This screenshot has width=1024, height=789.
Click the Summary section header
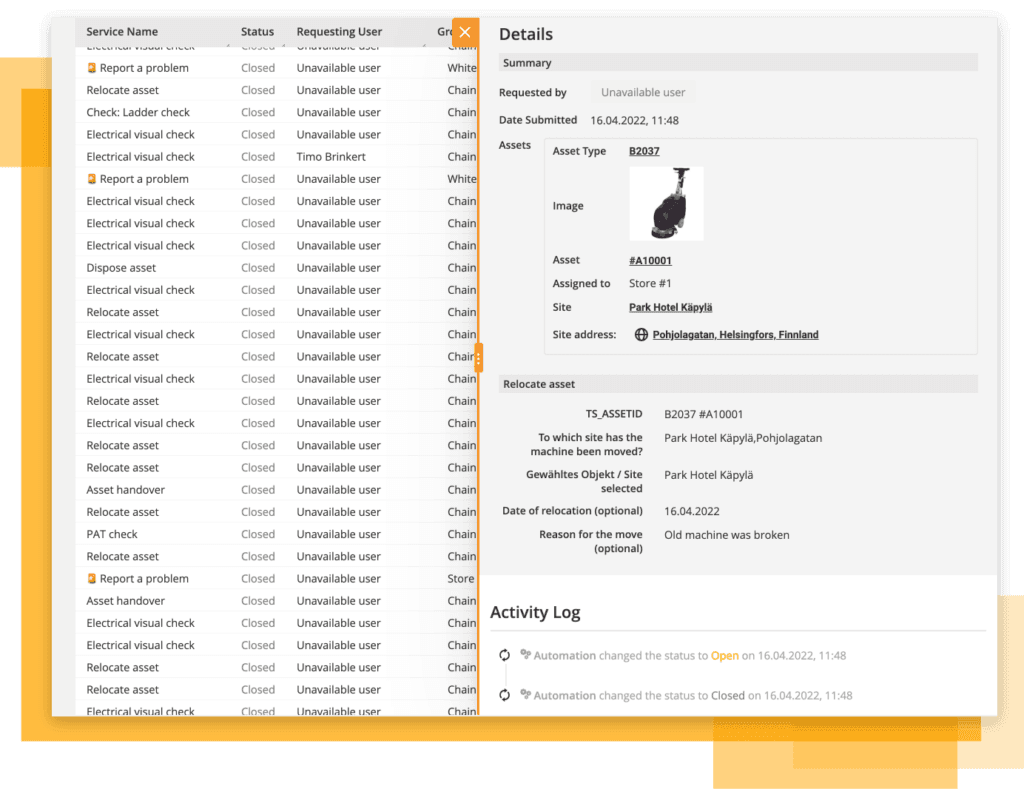738,63
